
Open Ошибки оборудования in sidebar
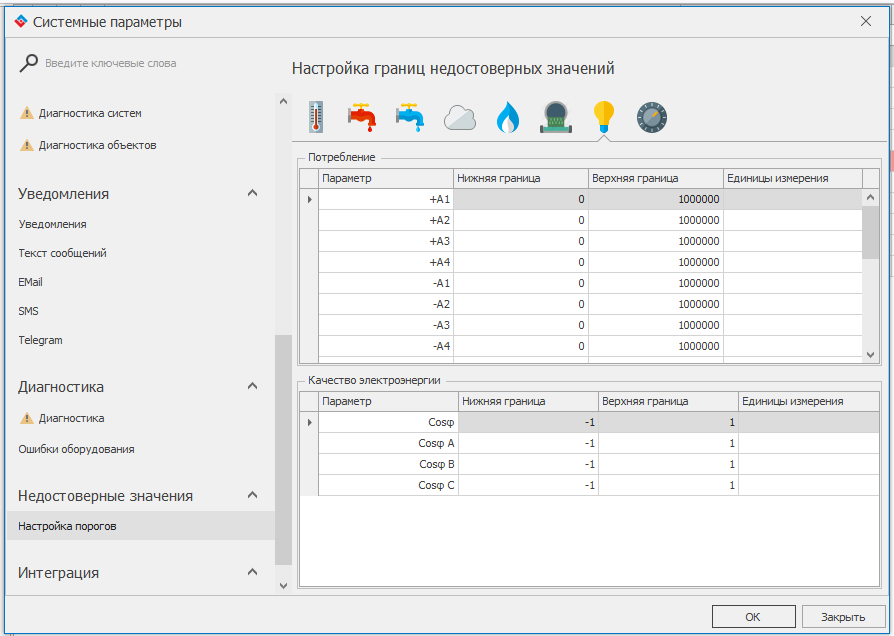click(x=76, y=449)
